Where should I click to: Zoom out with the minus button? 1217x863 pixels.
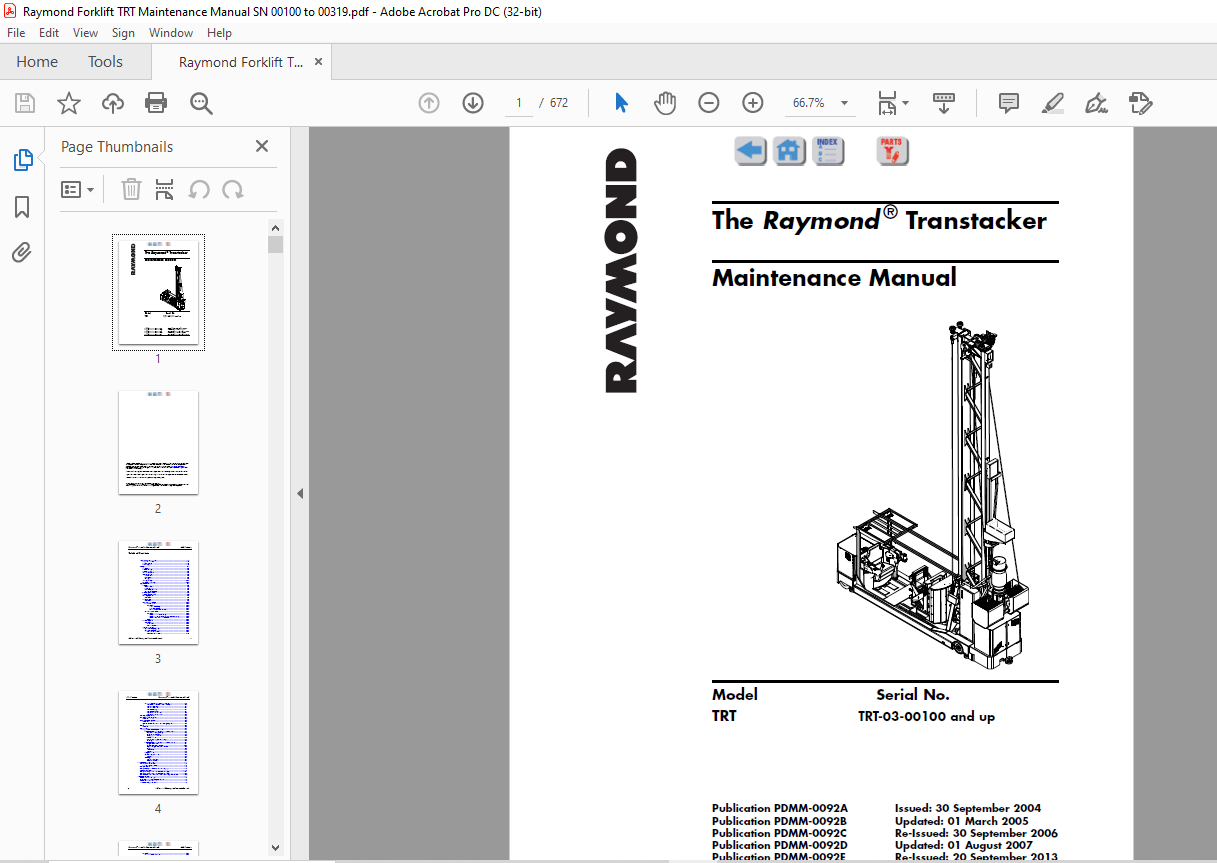(709, 103)
